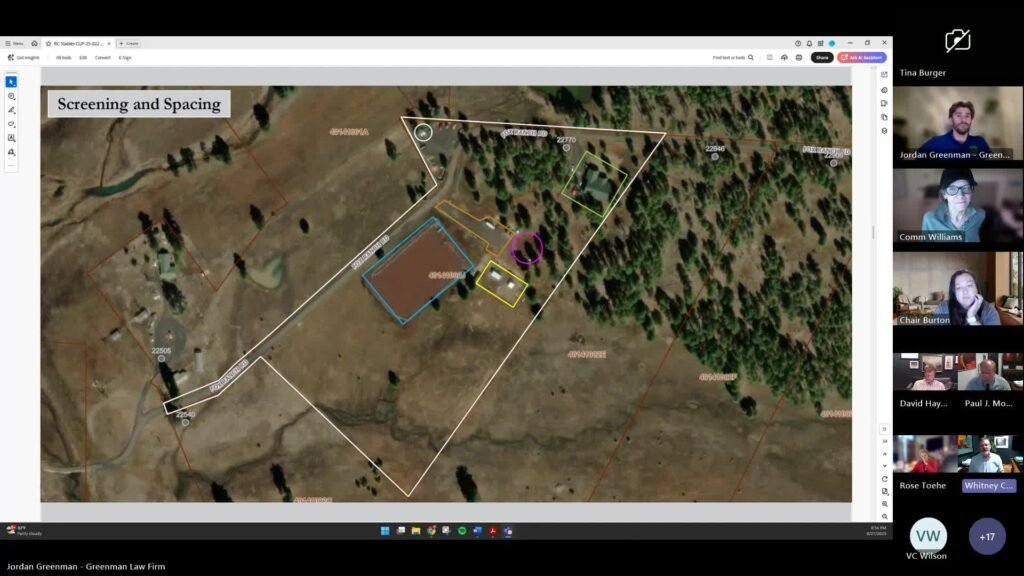Click the rotate page icon
1024x576 pixels.
tap(884, 479)
